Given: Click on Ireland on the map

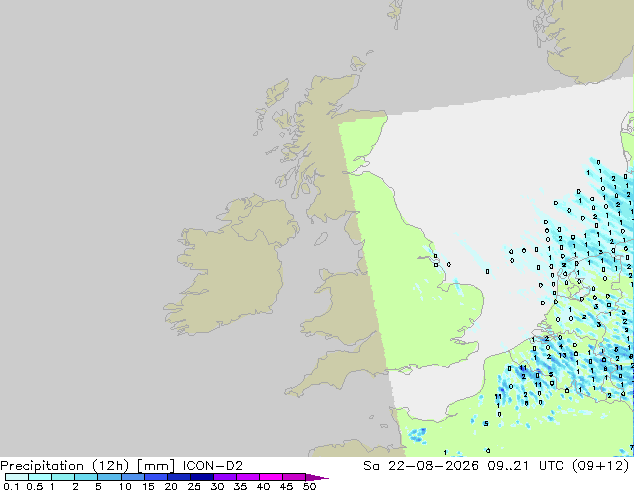Looking at the screenshot, I should [x=230, y=267].
